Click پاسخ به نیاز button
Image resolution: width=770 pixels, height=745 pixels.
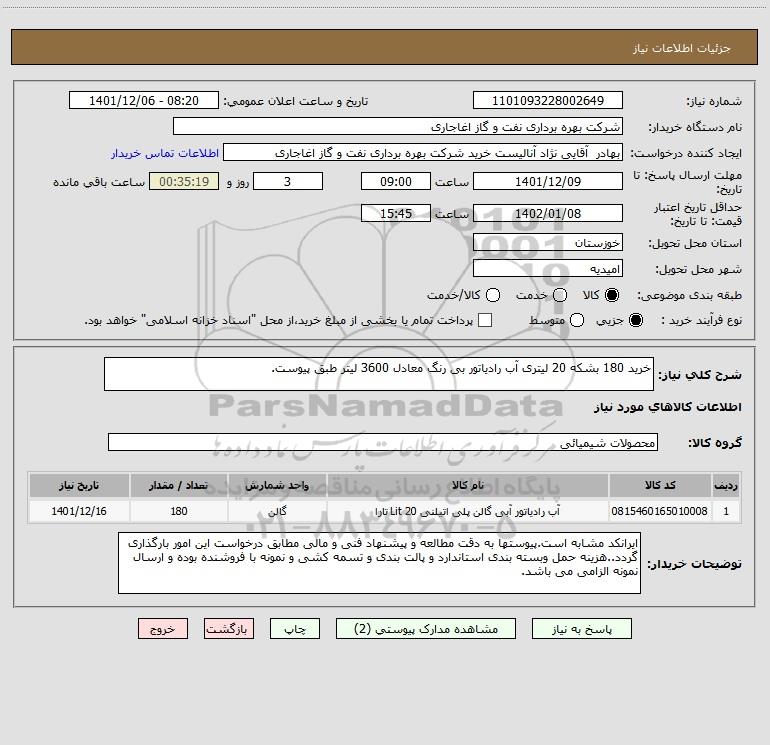click(x=581, y=629)
